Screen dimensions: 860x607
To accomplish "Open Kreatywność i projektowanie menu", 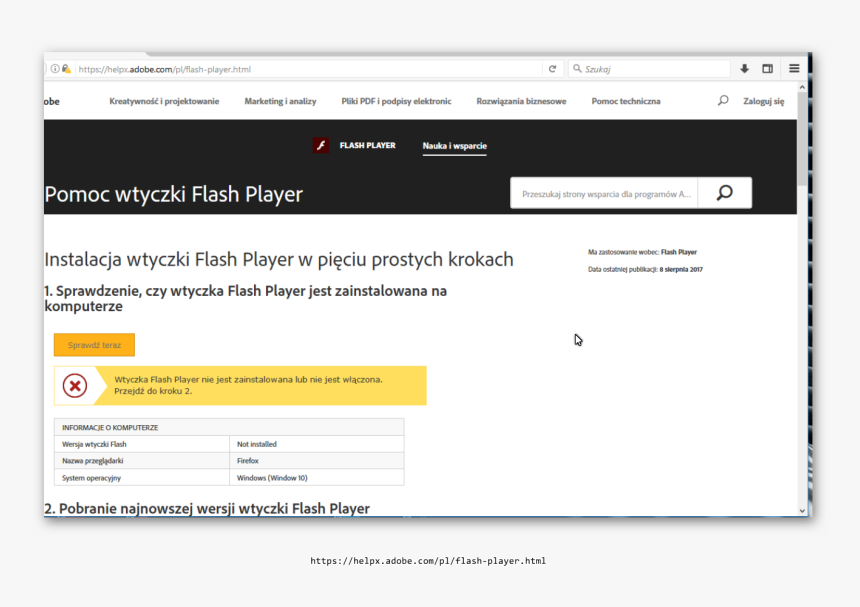I will click(x=164, y=101).
